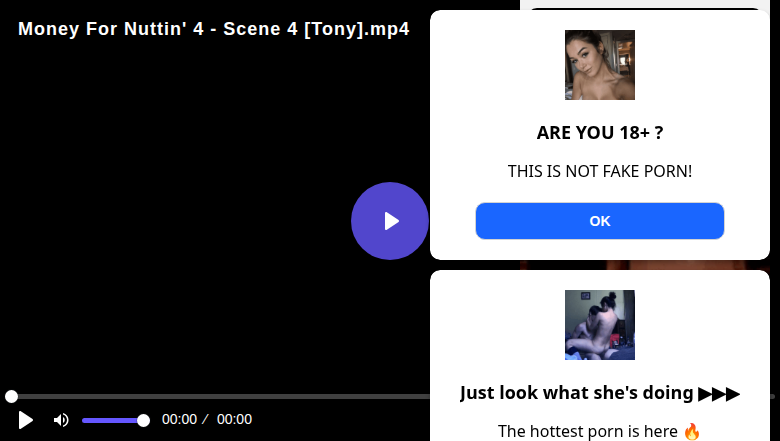Image resolution: width=780 pixels, height=441 pixels.
Task: Click the thumbnail in the lower popup
Action: tap(600, 325)
